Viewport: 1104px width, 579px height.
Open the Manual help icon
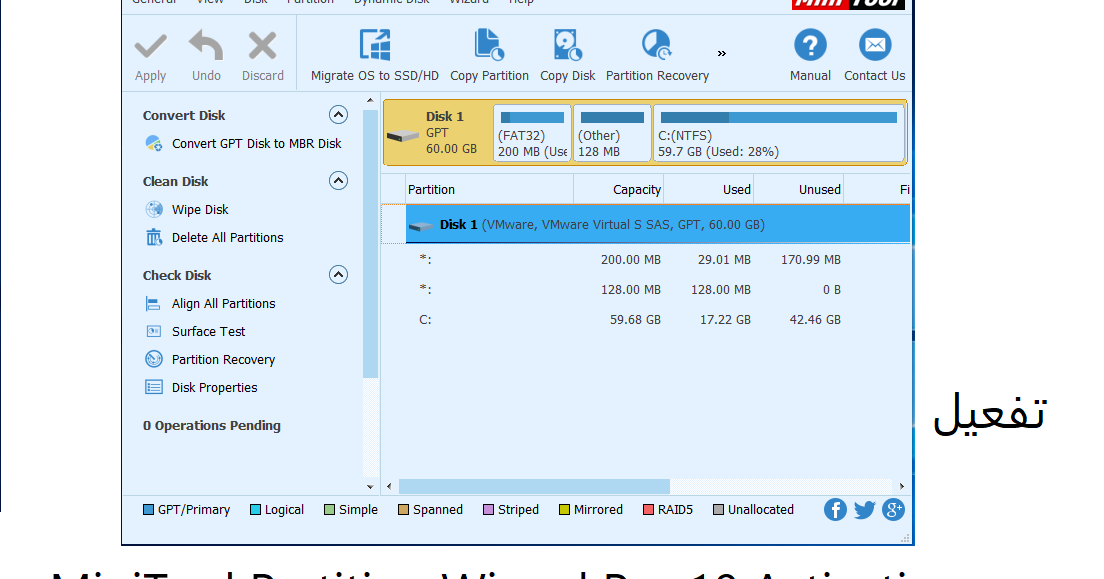(x=810, y=45)
